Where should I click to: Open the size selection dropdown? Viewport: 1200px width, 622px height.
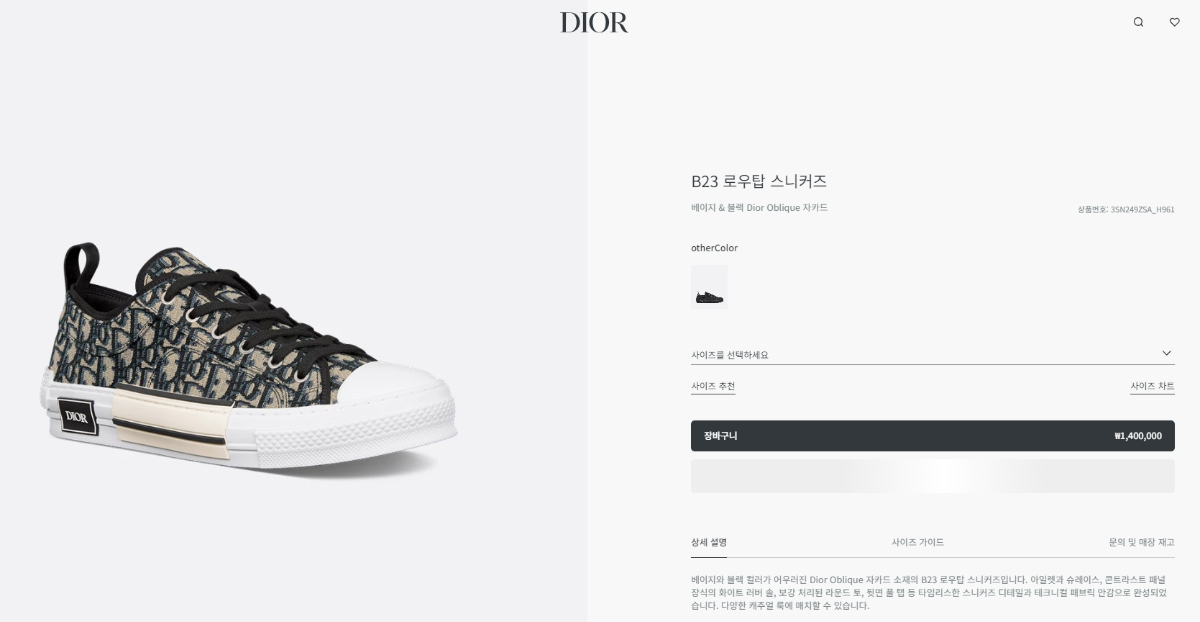pos(932,354)
